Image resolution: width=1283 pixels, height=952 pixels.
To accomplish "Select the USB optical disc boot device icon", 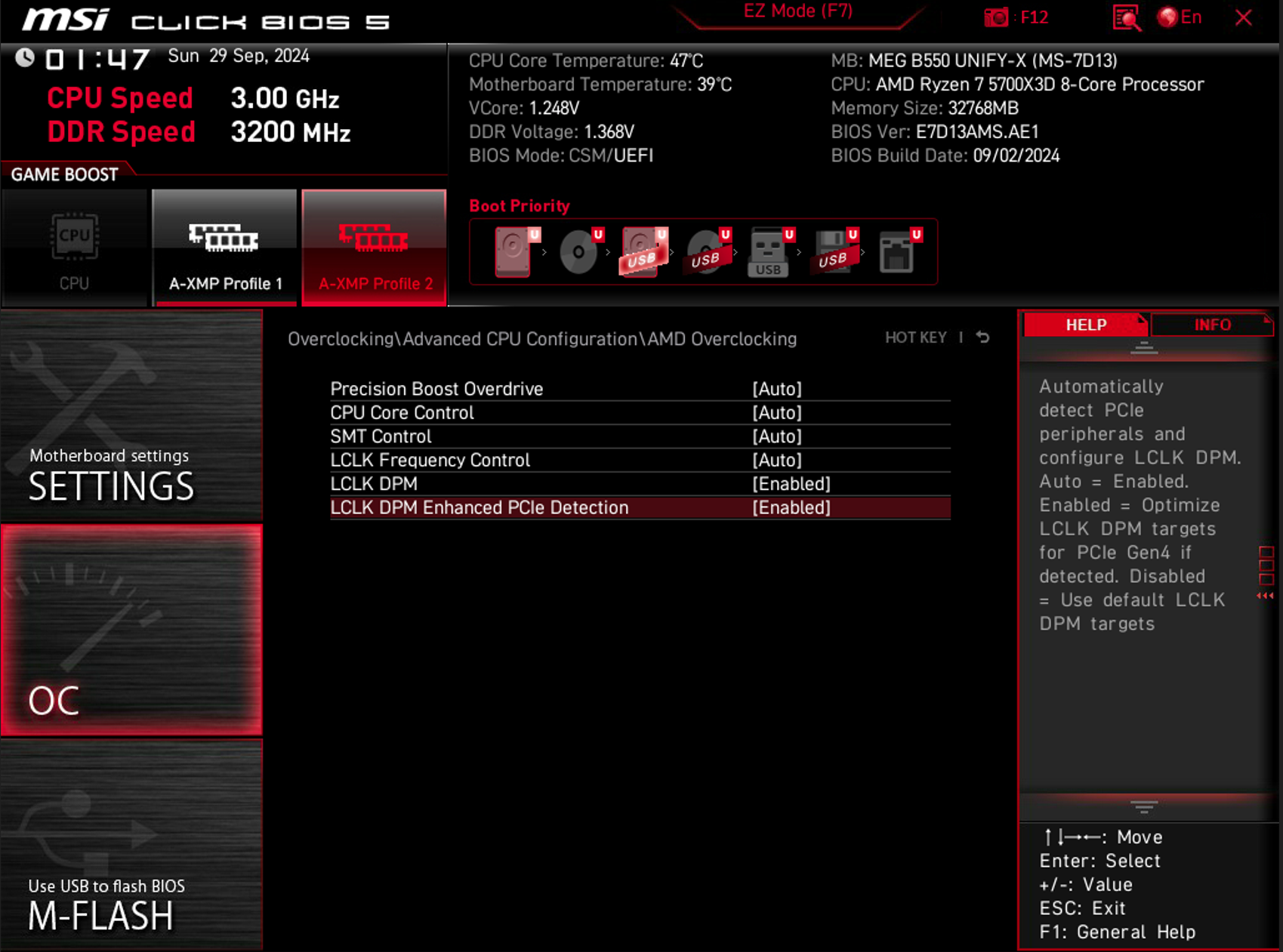I will (708, 252).
